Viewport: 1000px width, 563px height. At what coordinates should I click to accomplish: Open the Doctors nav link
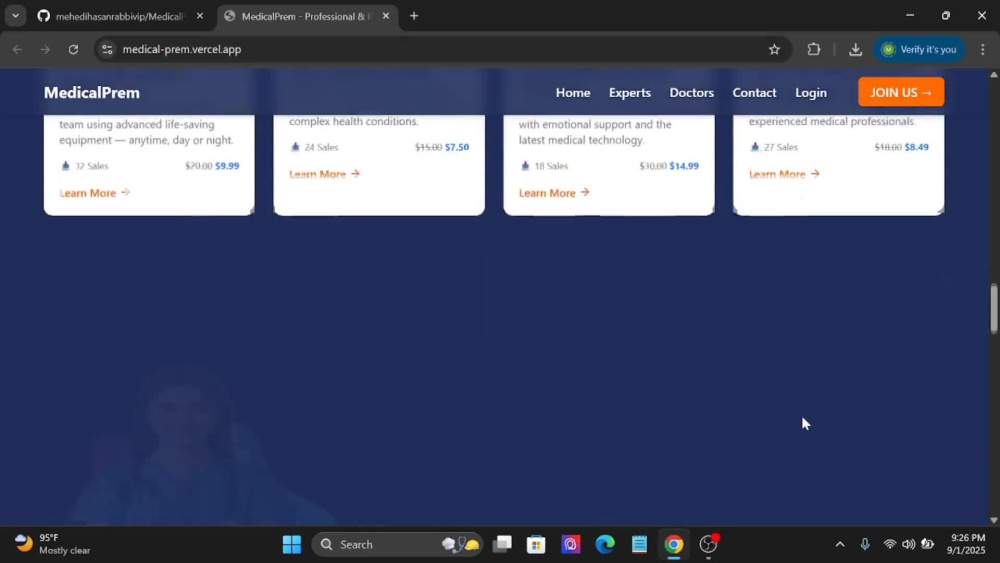pyautogui.click(x=691, y=92)
